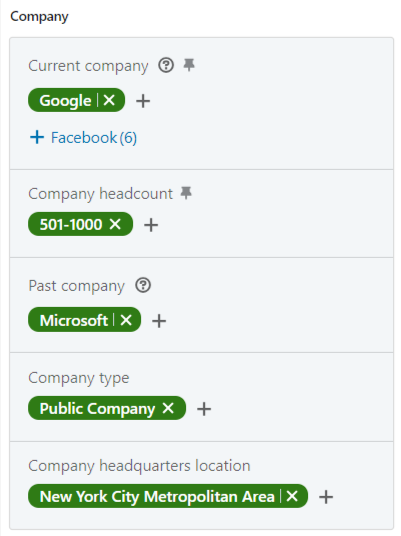Add another company headcount range
The image size is (401, 536).
(x=151, y=225)
